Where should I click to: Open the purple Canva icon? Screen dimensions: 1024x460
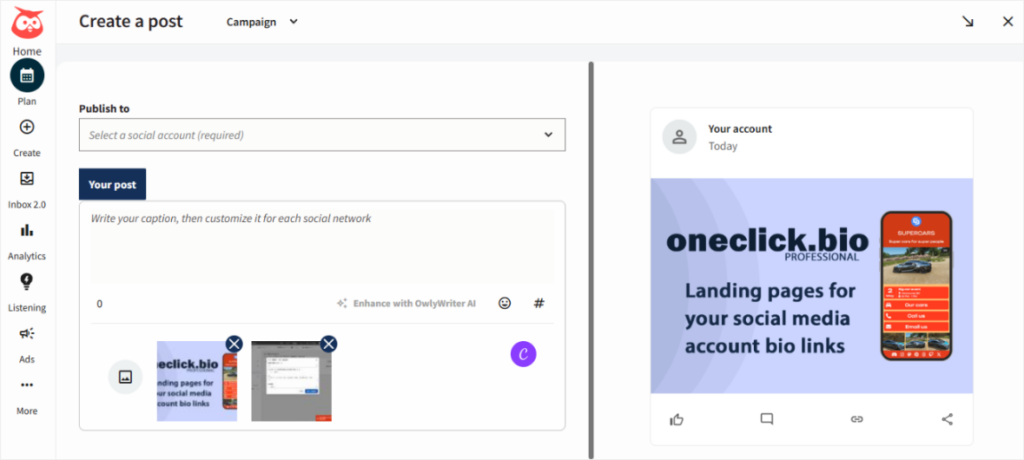click(x=523, y=353)
